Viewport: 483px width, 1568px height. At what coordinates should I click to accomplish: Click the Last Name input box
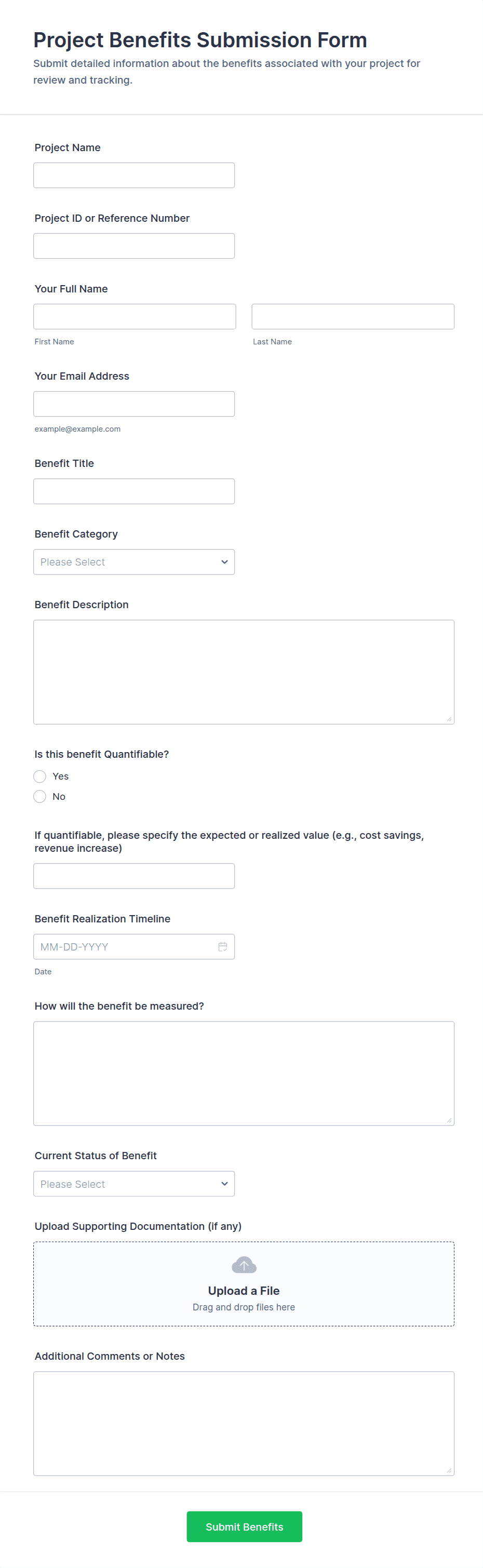pos(353,316)
